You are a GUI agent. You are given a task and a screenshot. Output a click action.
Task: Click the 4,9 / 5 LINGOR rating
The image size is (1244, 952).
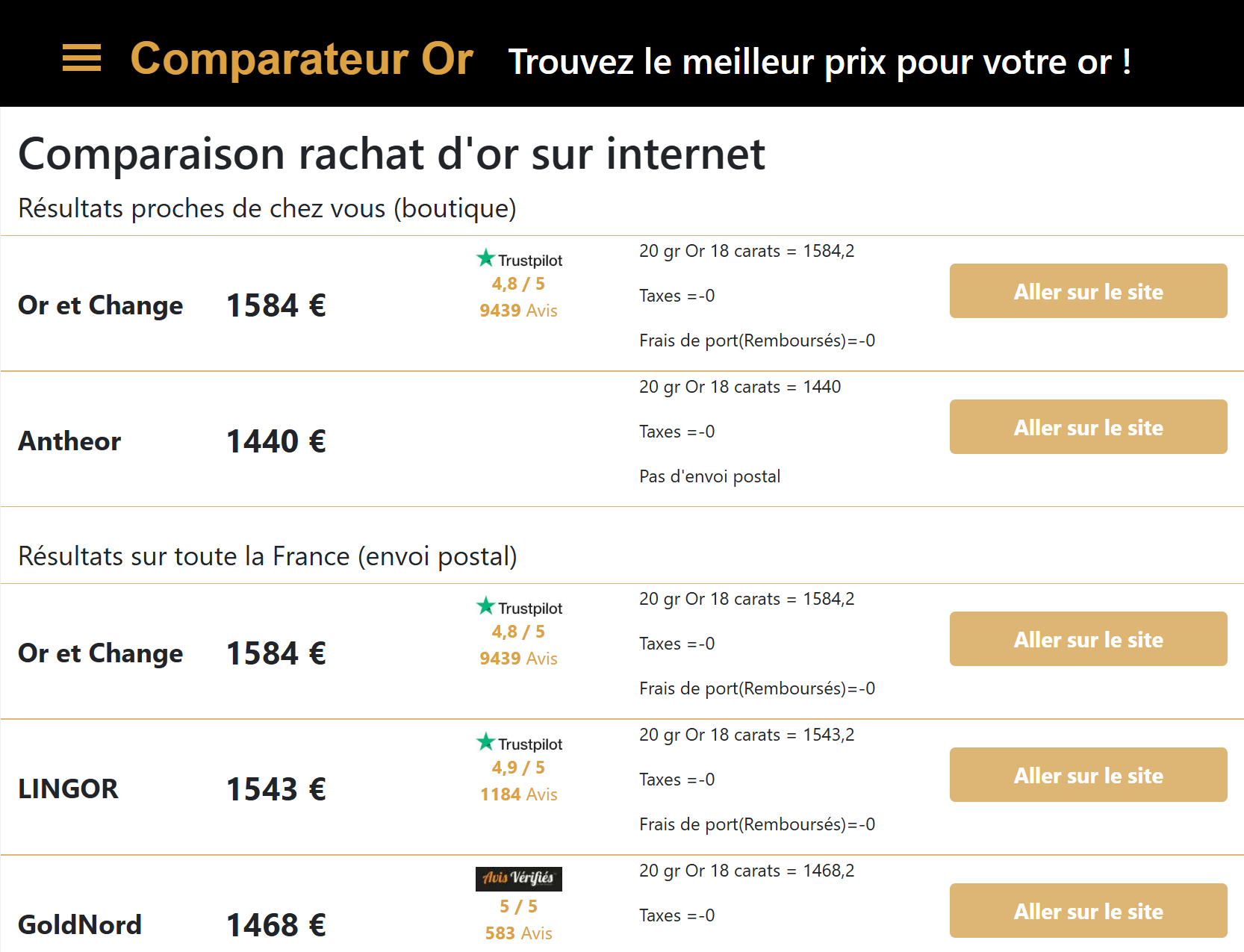point(519,768)
